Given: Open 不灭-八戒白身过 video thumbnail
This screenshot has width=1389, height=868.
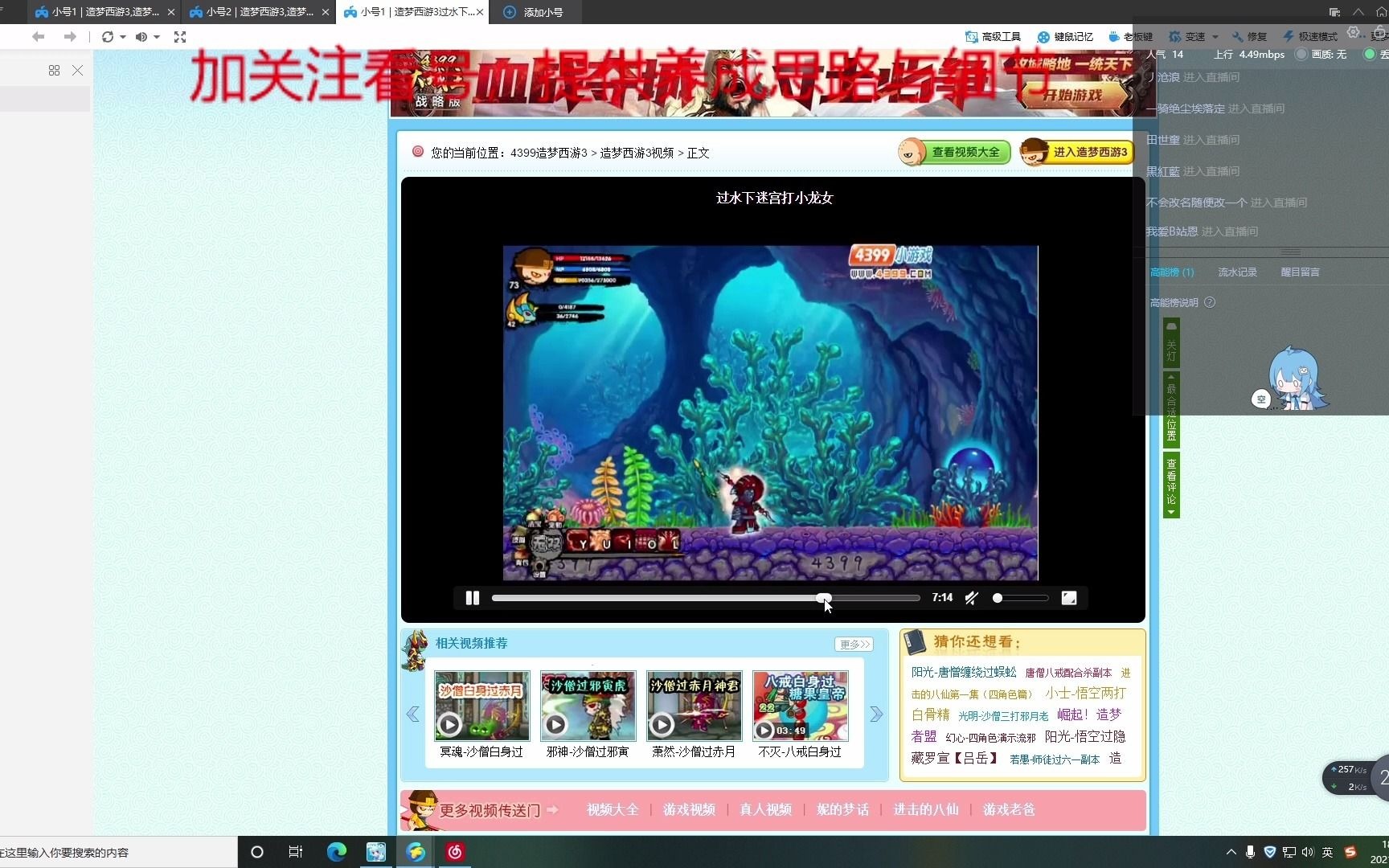Looking at the screenshot, I should coord(800,706).
